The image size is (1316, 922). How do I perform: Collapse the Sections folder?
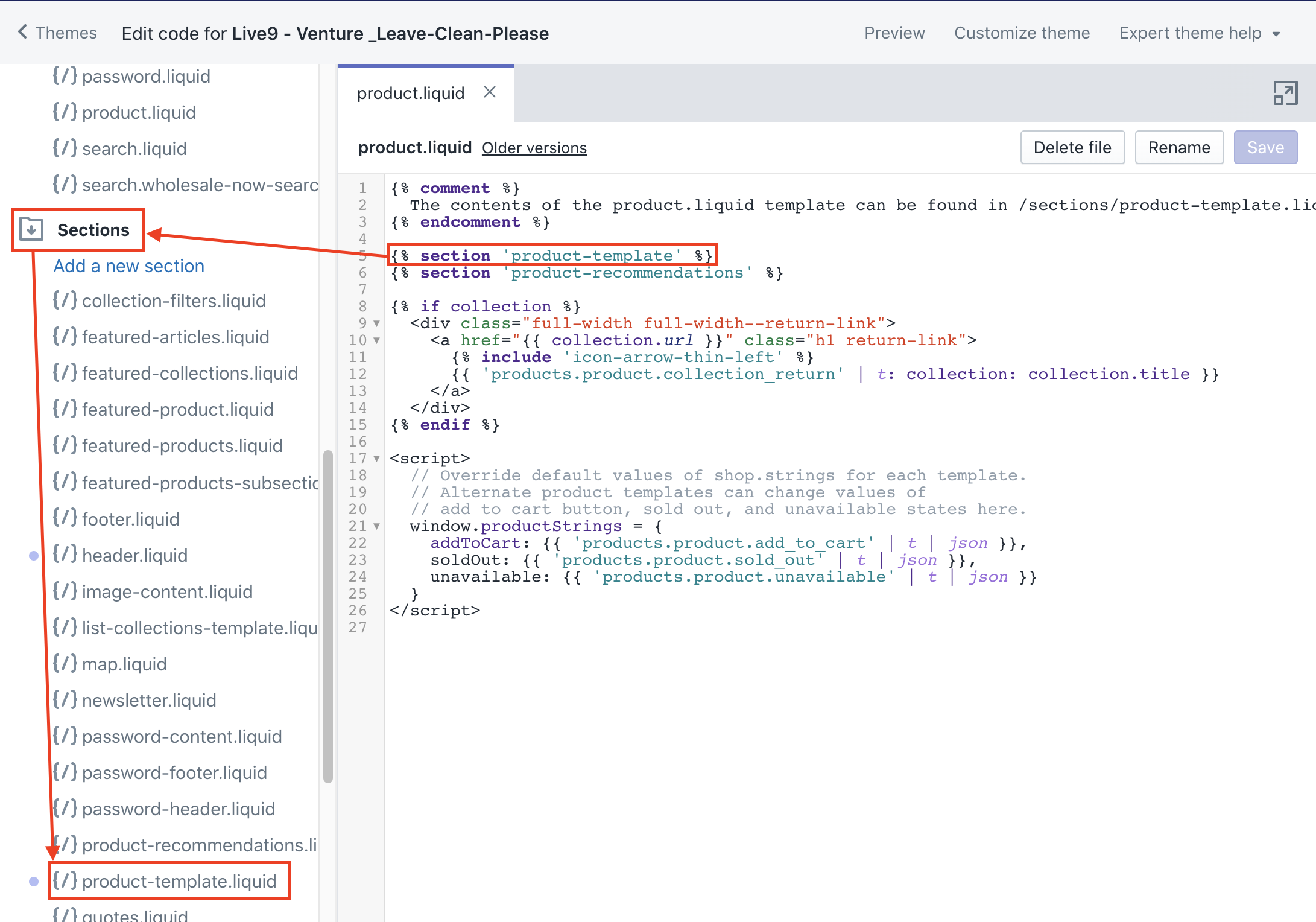coord(93,230)
